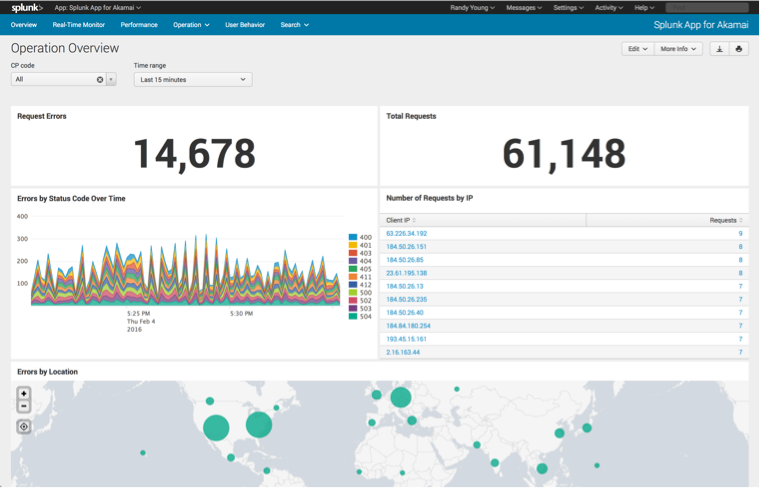760x488 pixels.
Task: Click the Splunk logo
Action: [27, 8]
